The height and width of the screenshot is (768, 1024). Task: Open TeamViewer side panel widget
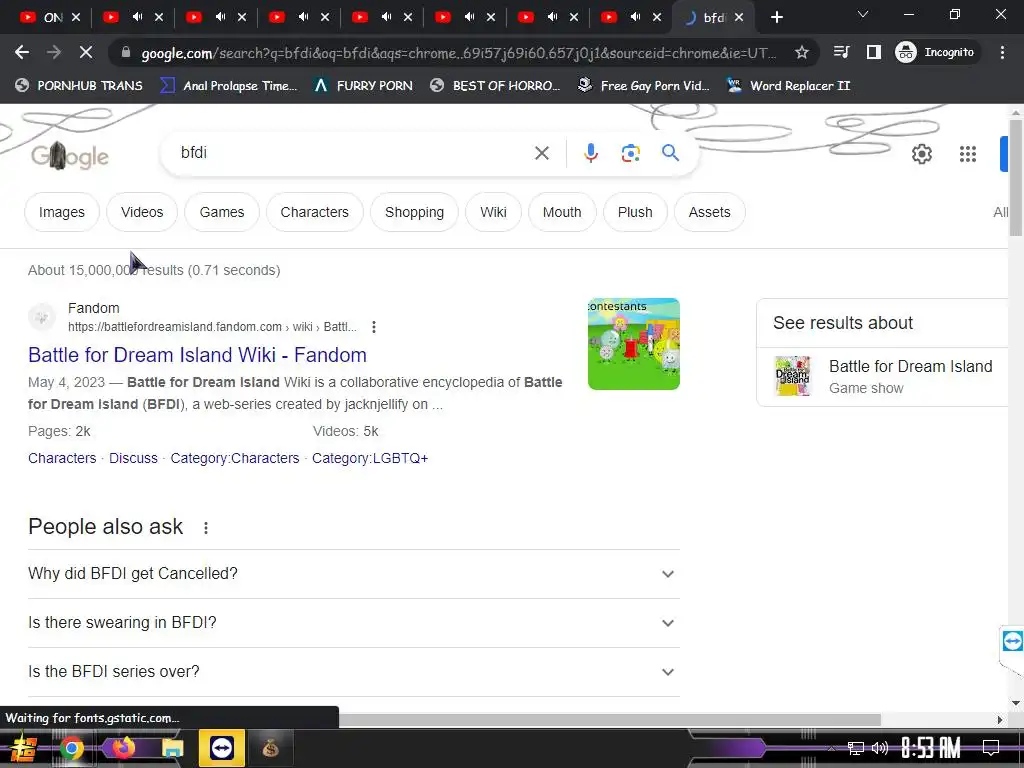click(1012, 641)
